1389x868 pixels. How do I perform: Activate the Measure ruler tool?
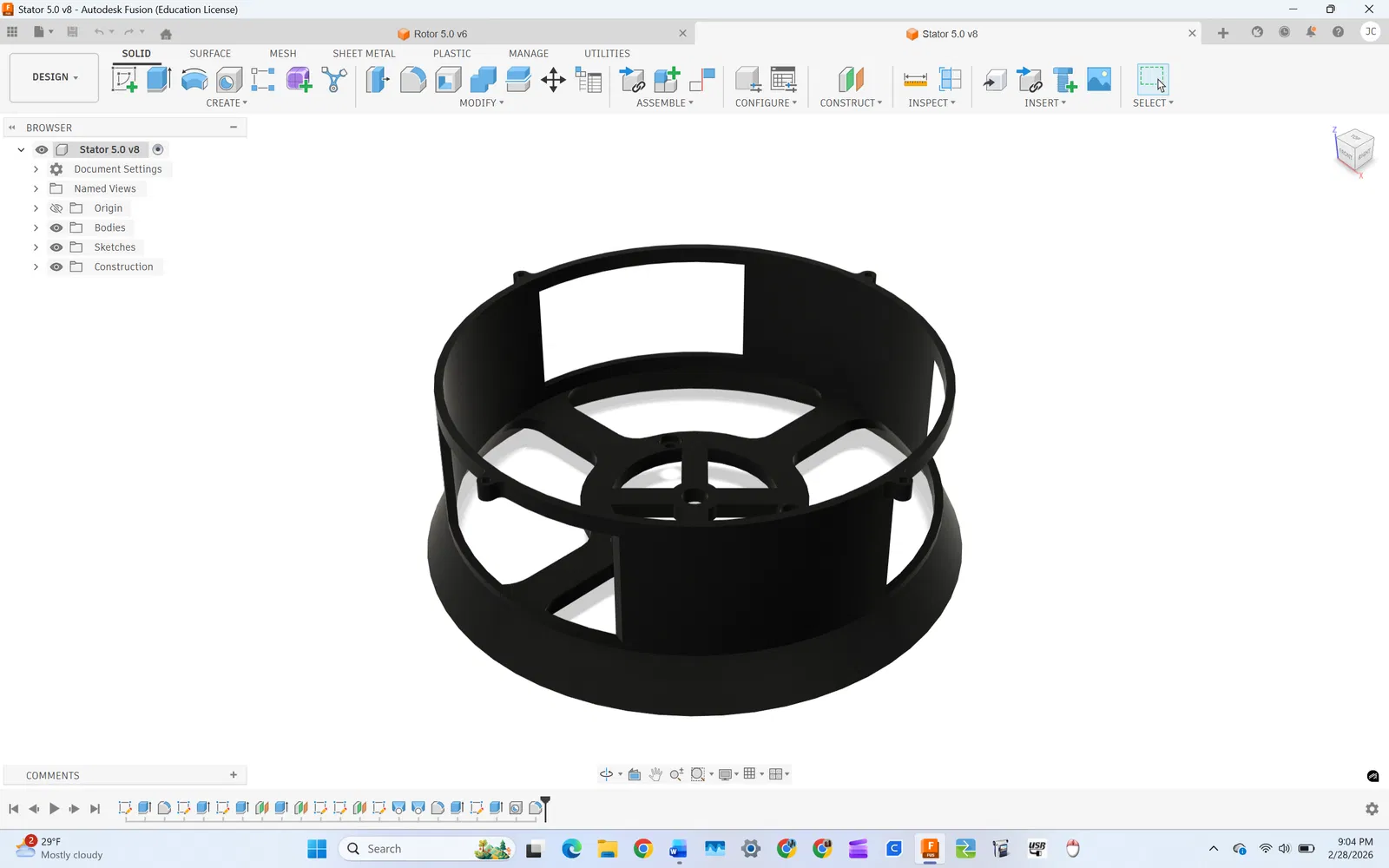point(915,80)
